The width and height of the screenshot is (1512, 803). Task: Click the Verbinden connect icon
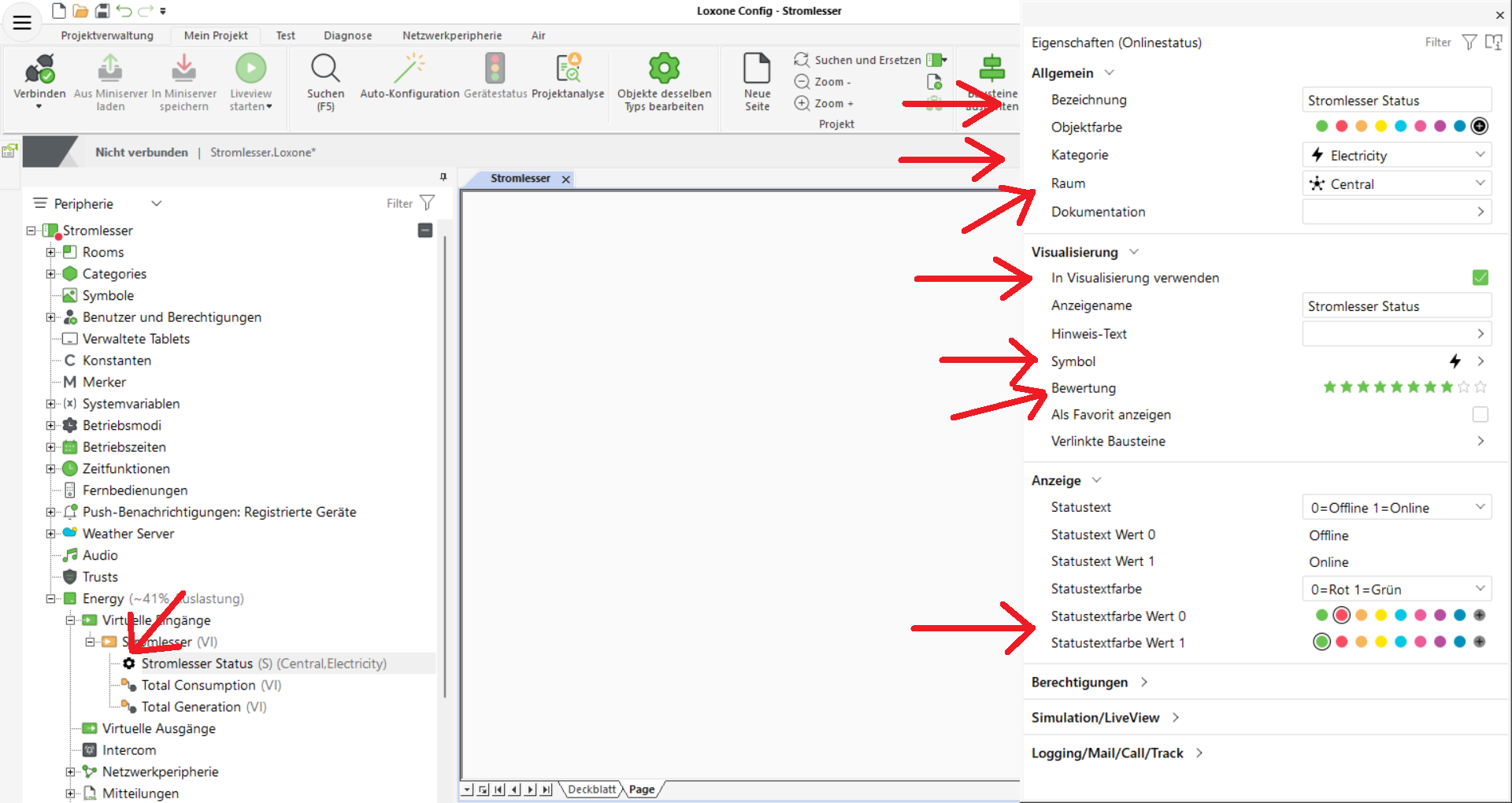39,70
